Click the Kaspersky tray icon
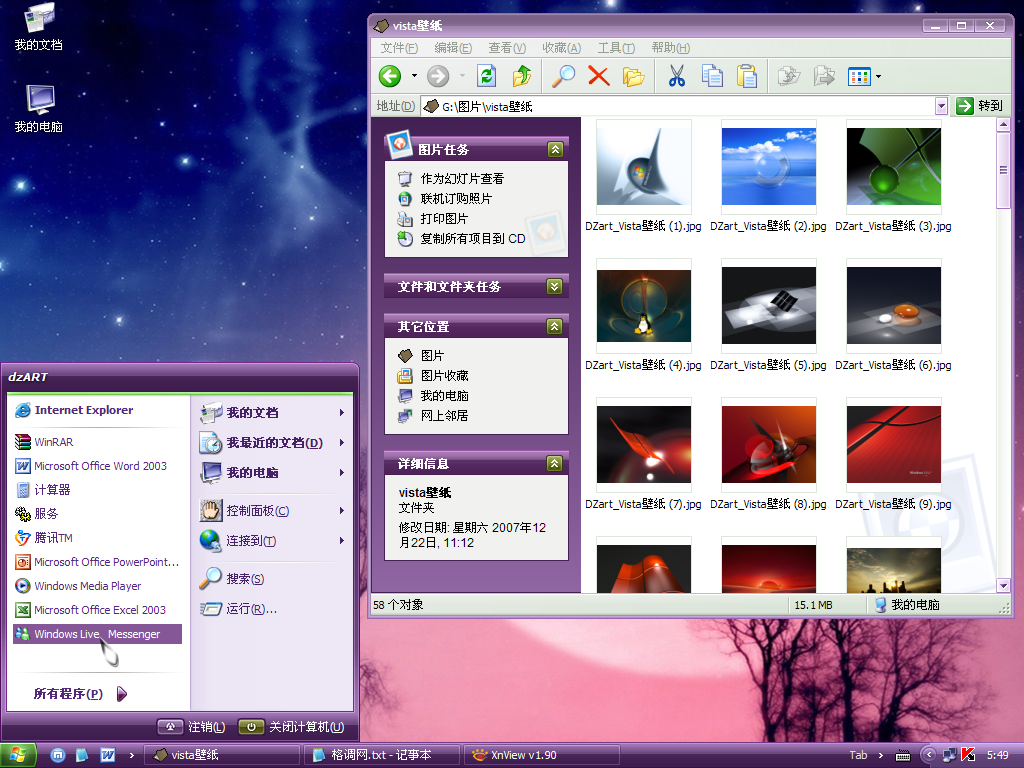 tap(968, 755)
